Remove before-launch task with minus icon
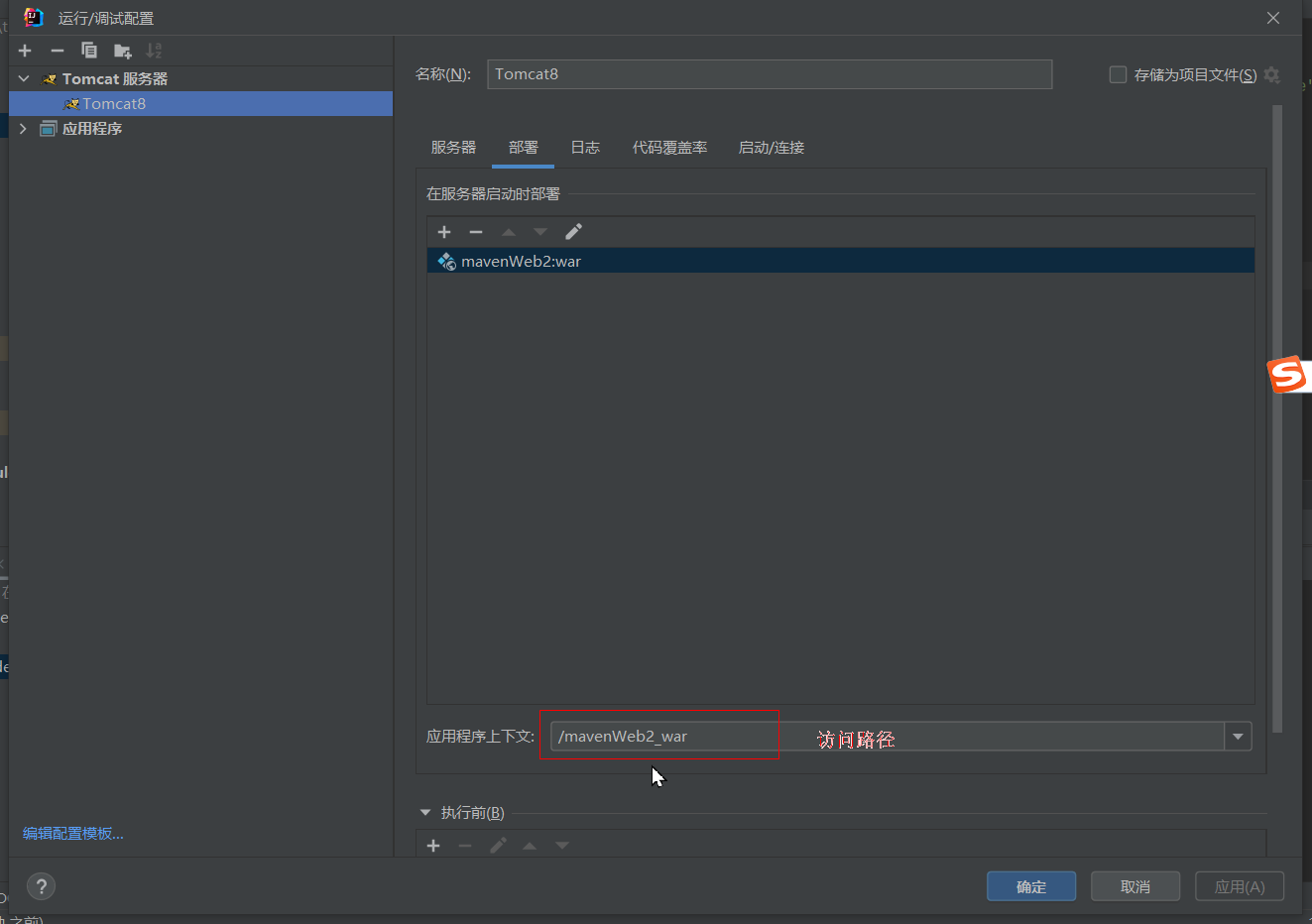 pyautogui.click(x=465, y=846)
